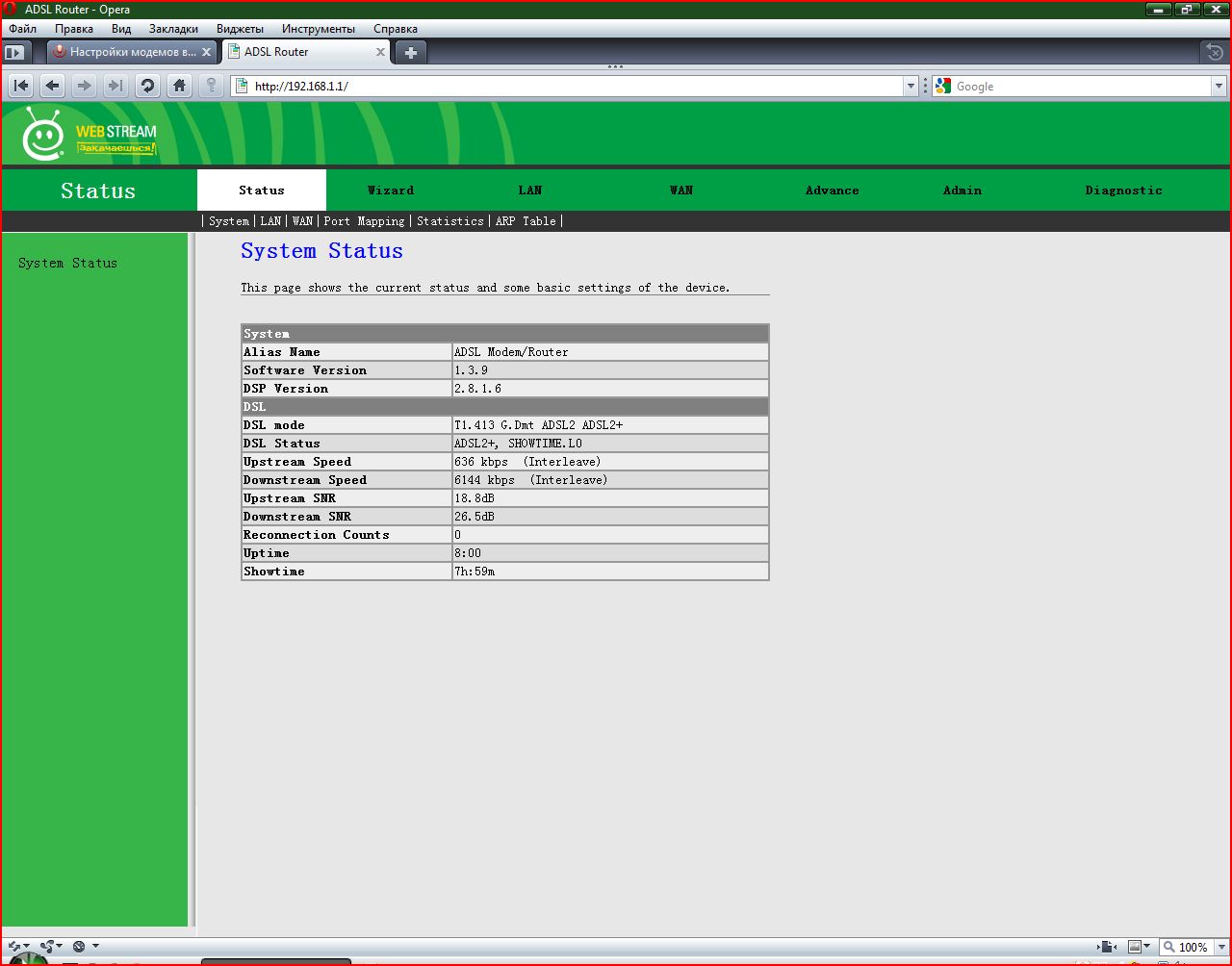
Task: Open the Закладки menu
Action: [174, 29]
